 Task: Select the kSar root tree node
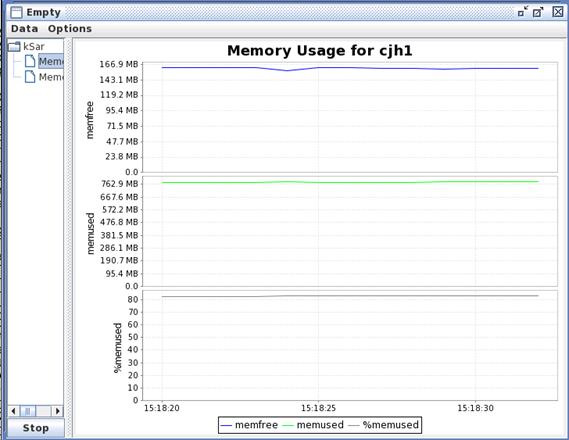coord(34,46)
